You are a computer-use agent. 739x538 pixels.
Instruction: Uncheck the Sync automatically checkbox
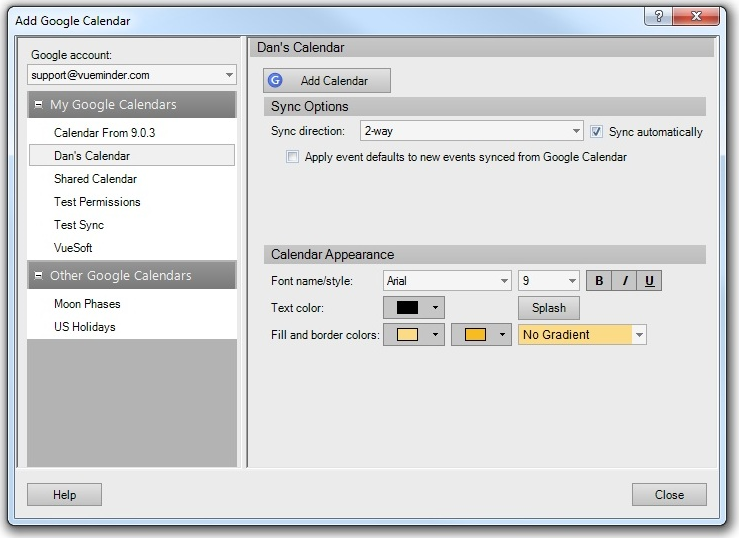point(597,131)
